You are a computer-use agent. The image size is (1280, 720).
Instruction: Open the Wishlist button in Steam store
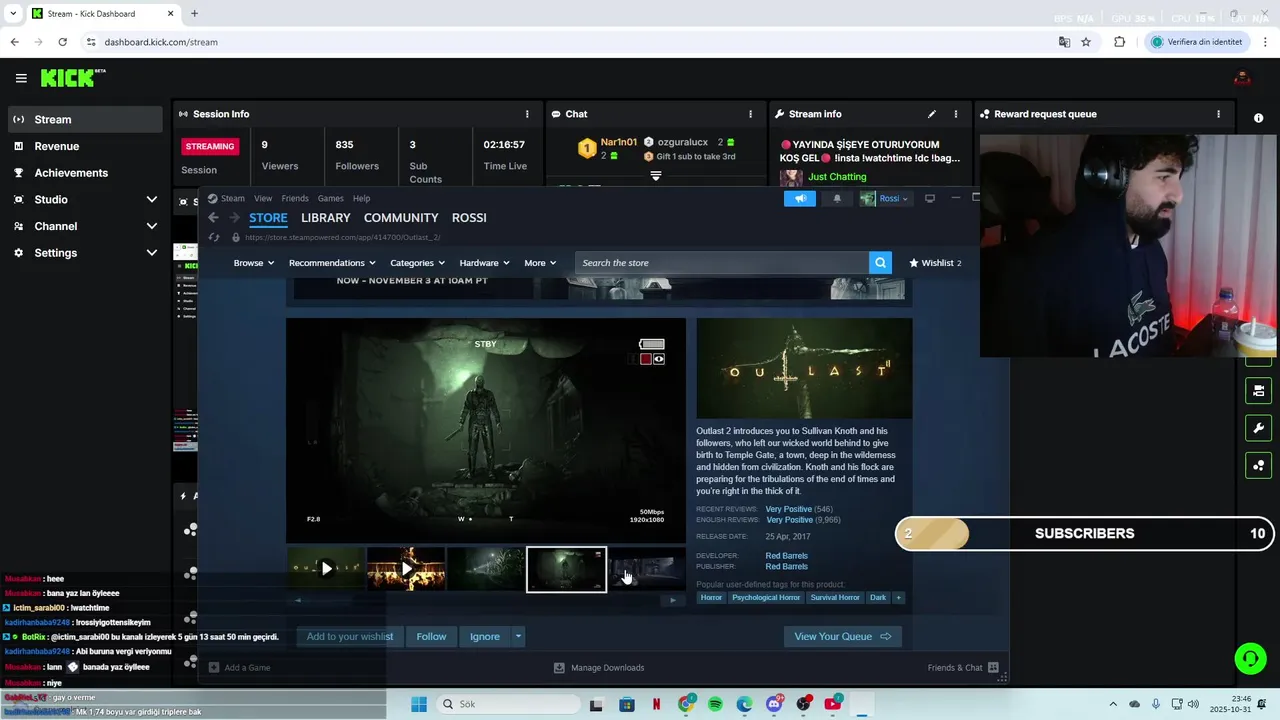(935, 263)
